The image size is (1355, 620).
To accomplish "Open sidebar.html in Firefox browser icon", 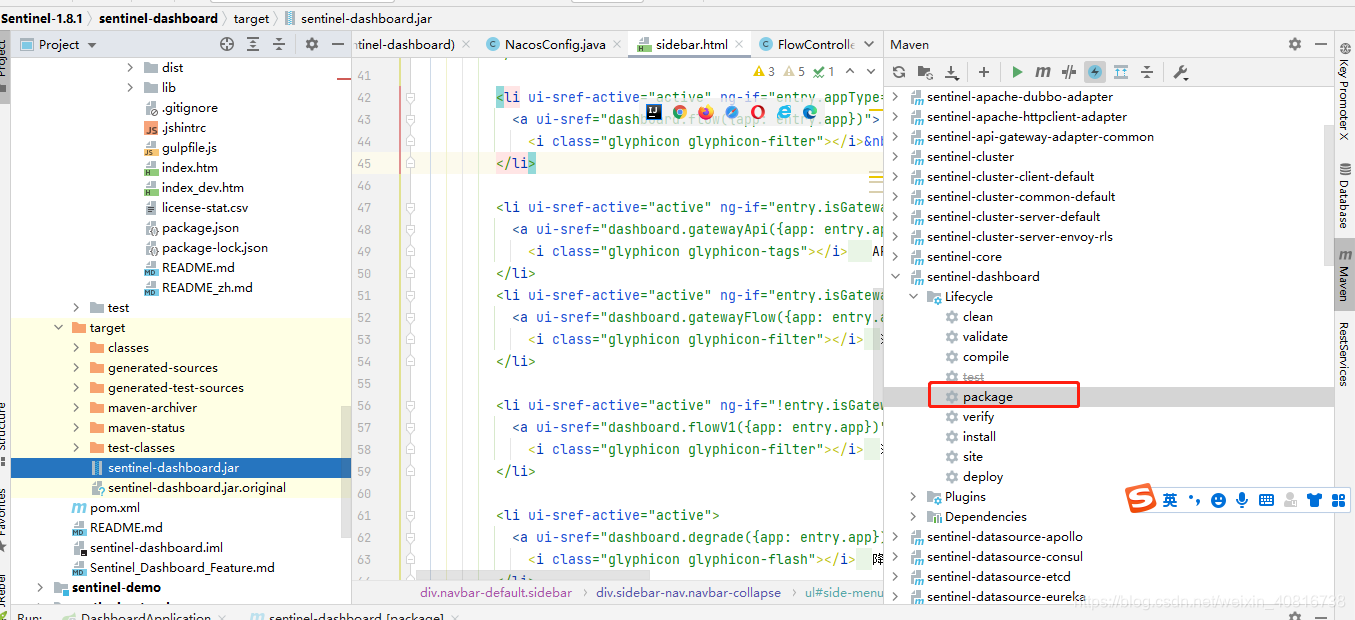I will pyautogui.click(x=706, y=112).
